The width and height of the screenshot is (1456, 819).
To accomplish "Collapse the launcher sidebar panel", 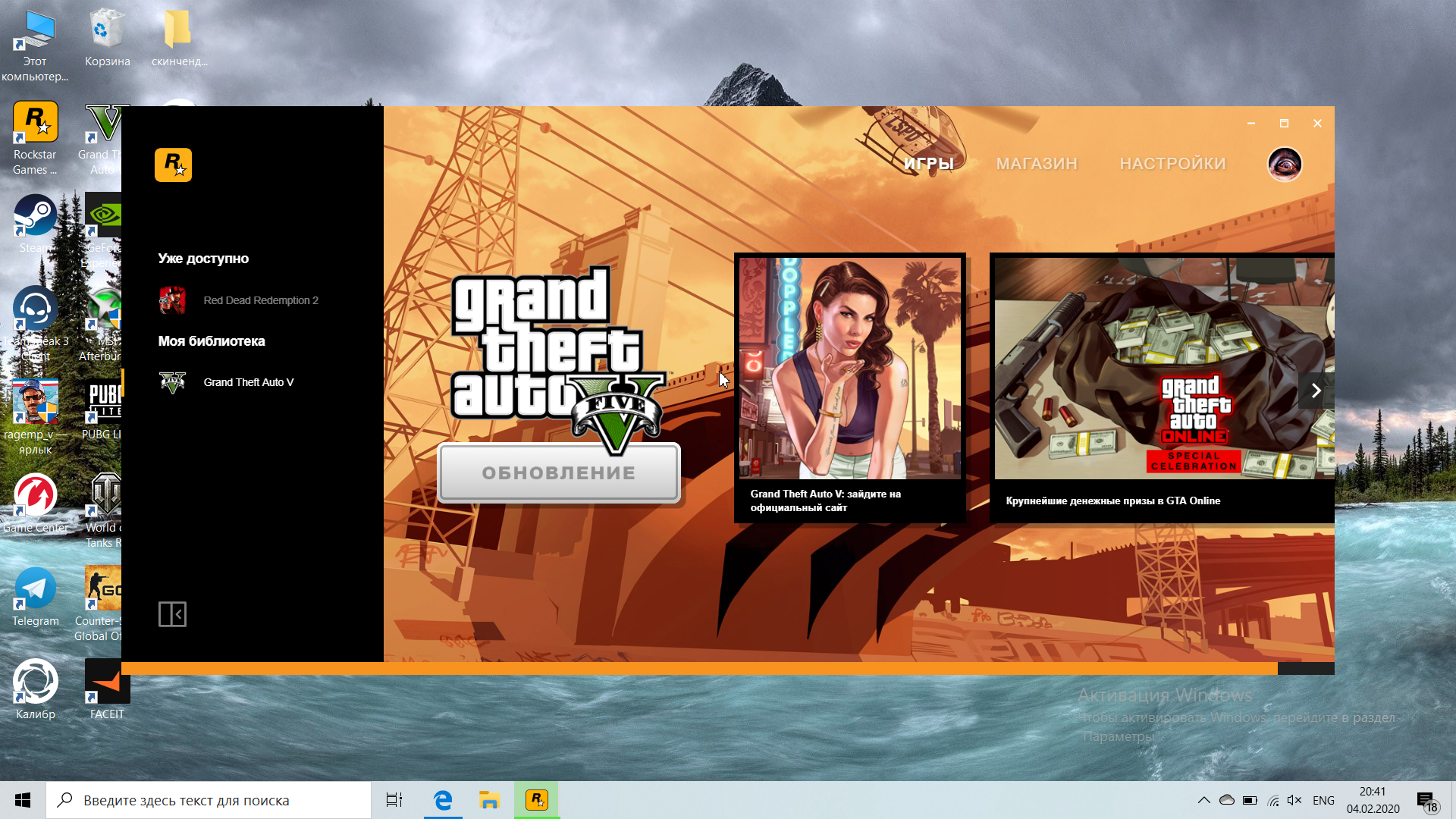I will (x=172, y=614).
